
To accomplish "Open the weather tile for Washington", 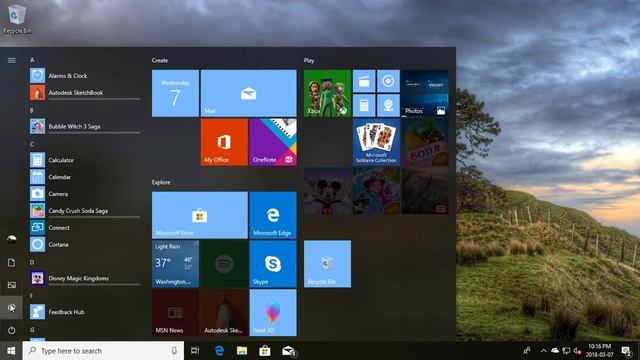I will click(176, 264).
